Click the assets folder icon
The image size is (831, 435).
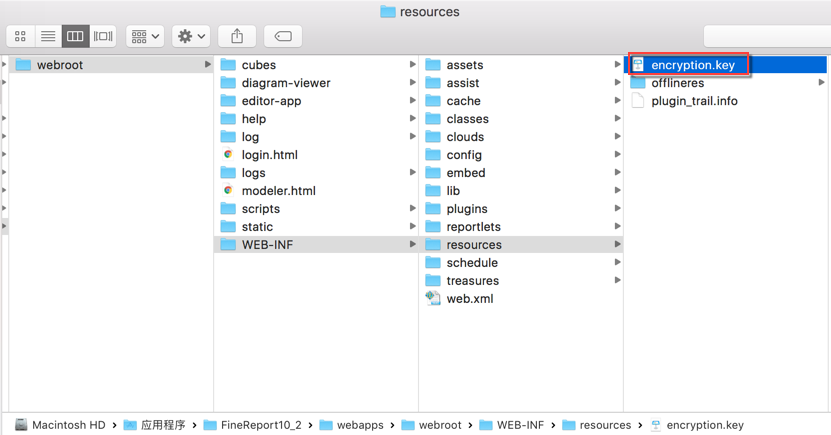433,65
